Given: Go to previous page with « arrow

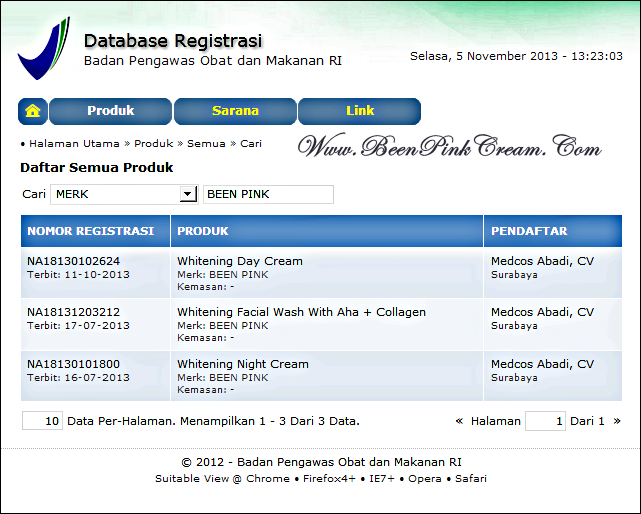Looking at the screenshot, I should (x=459, y=421).
